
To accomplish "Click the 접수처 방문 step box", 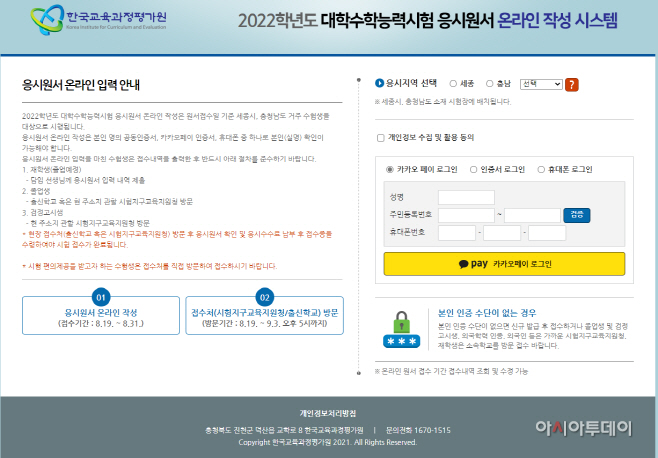I will coord(264,315).
